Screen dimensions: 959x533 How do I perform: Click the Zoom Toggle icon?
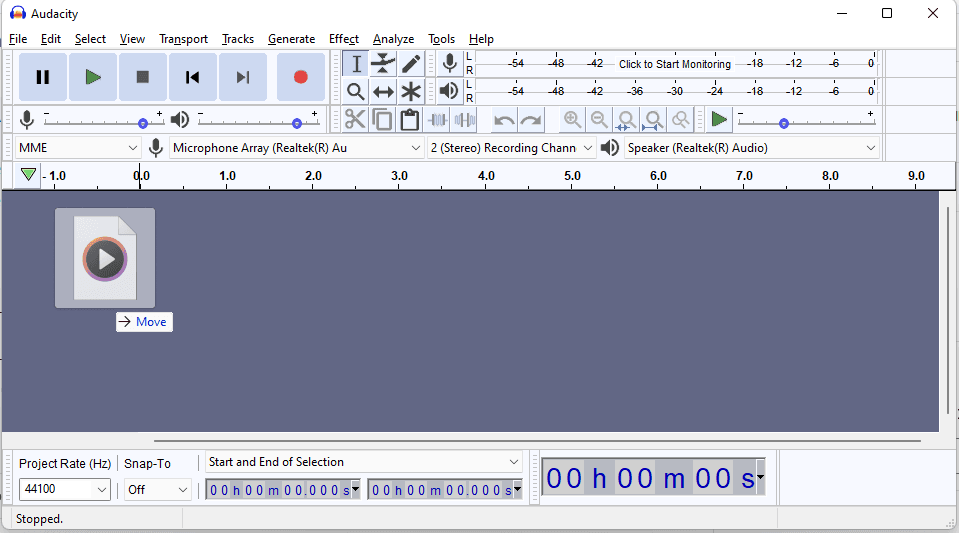coord(681,119)
